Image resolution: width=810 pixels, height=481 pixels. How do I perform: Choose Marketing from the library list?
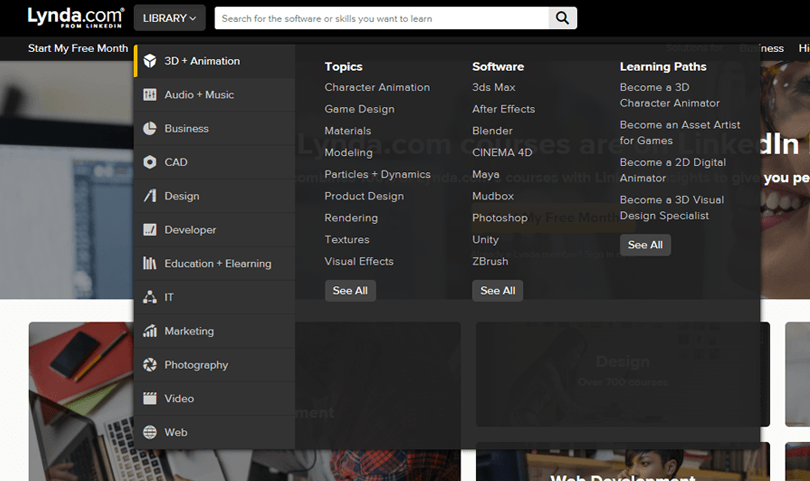click(x=189, y=331)
